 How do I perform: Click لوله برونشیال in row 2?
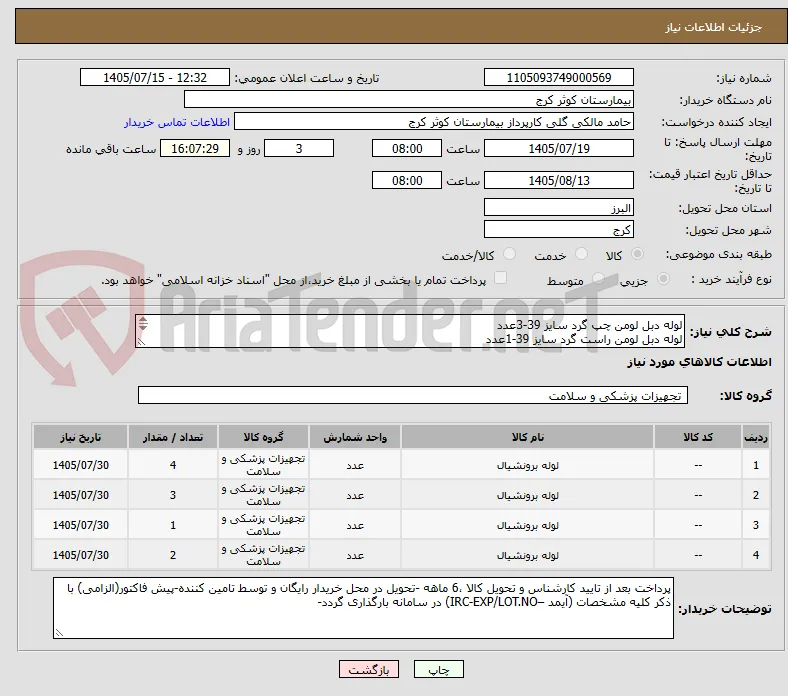(x=527, y=495)
